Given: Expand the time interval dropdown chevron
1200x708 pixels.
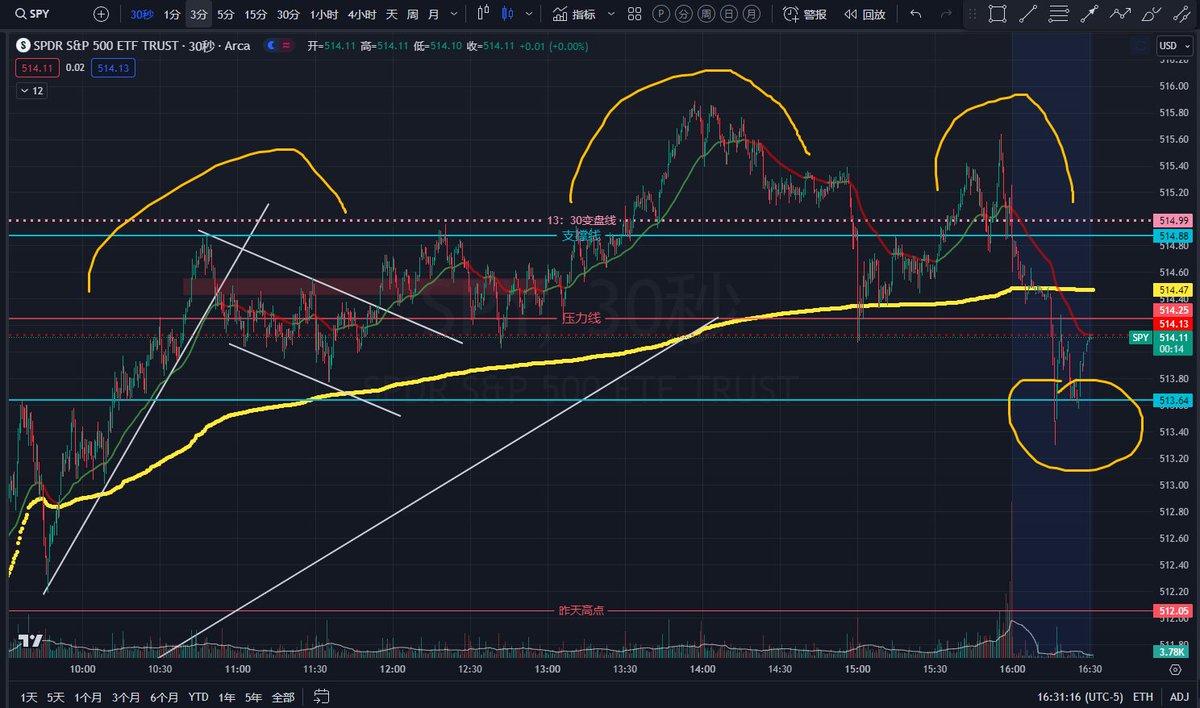Looking at the screenshot, I should tap(456, 14).
